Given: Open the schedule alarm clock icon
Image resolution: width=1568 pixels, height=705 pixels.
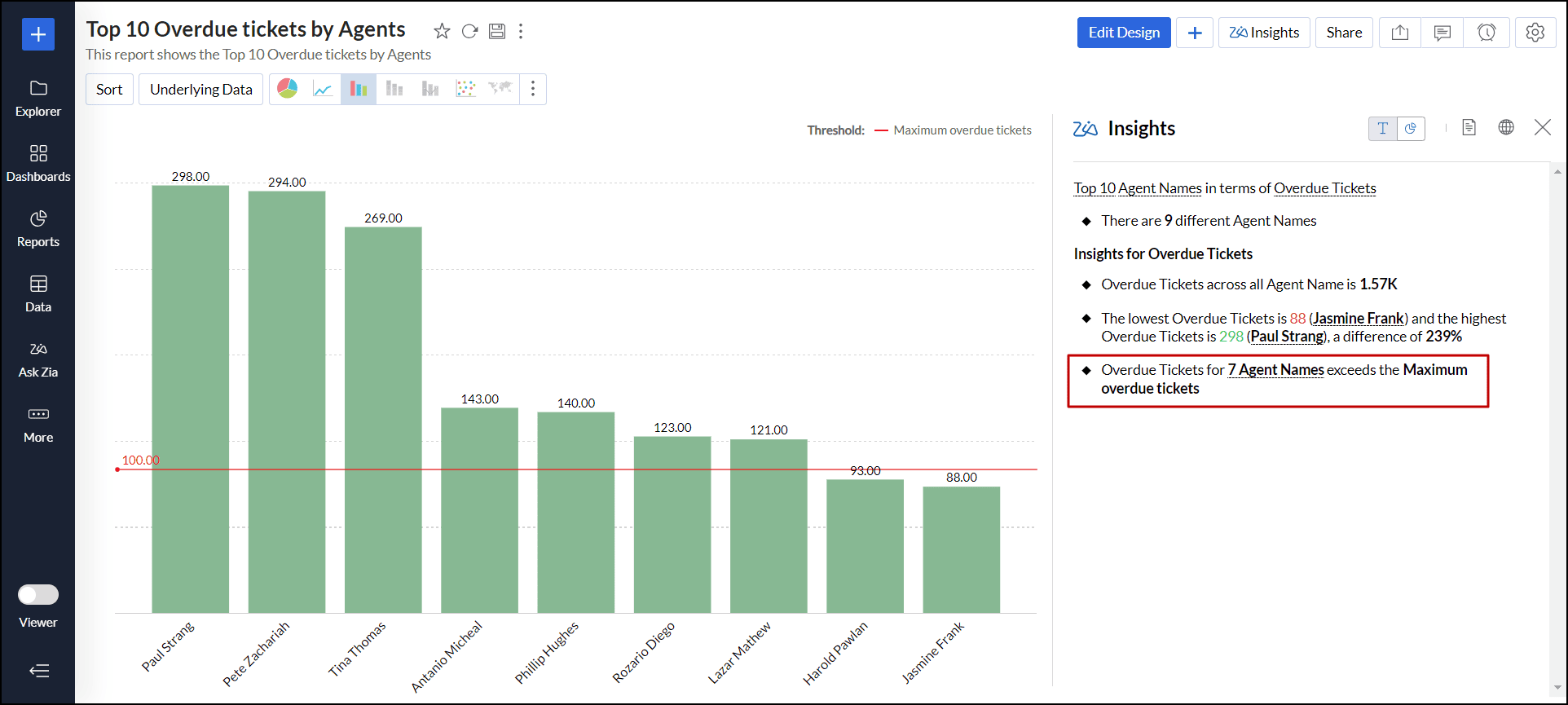Looking at the screenshot, I should point(1486,33).
